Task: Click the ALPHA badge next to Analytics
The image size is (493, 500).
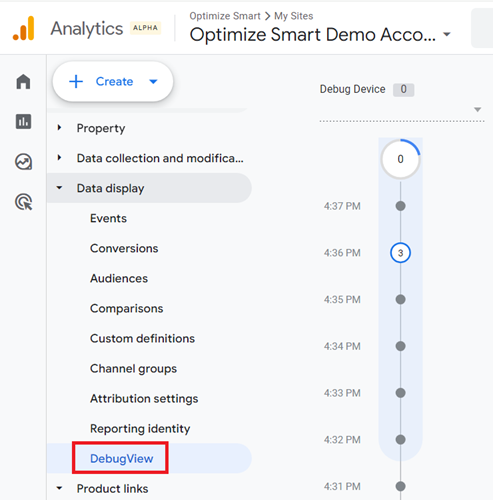Action: point(145,28)
